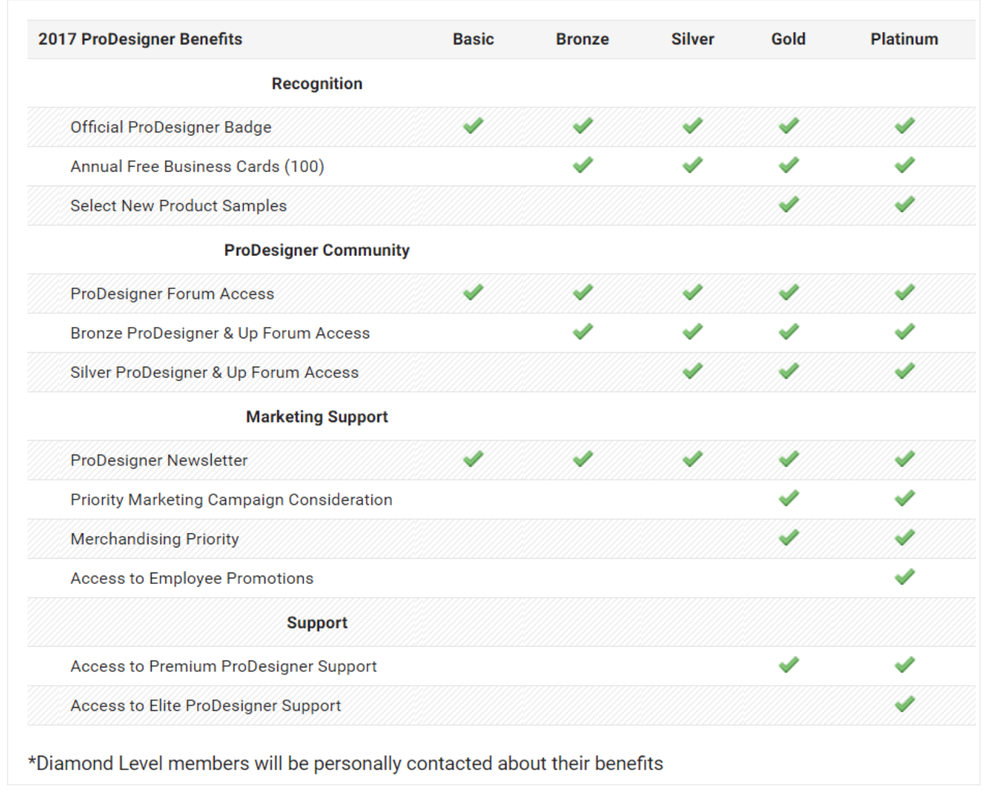This screenshot has width=999, height=808.
Task: Select the Bronze column header
Action: tap(582, 39)
